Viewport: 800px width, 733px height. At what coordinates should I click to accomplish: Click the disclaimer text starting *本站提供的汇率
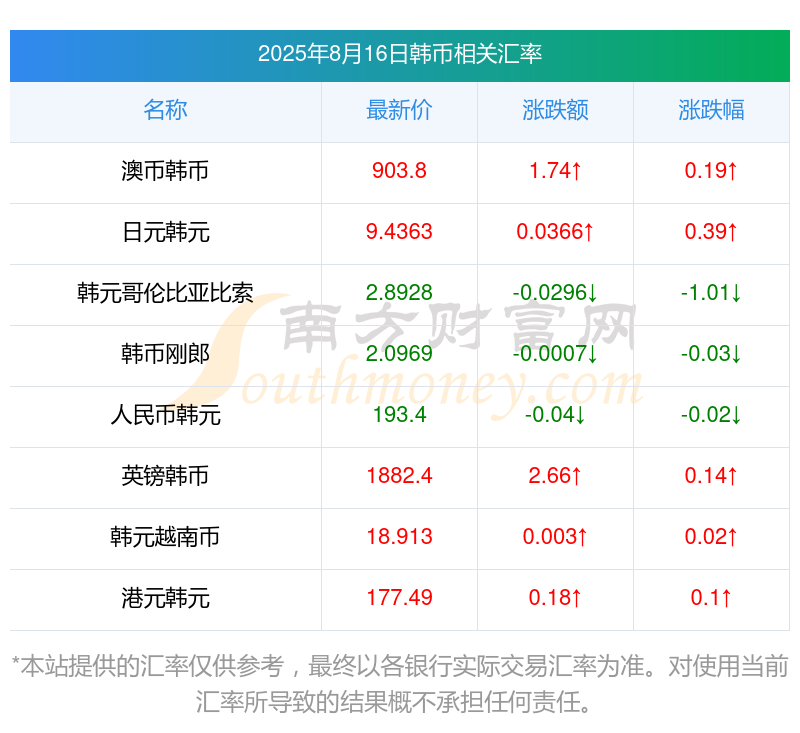tap(399, 684)
